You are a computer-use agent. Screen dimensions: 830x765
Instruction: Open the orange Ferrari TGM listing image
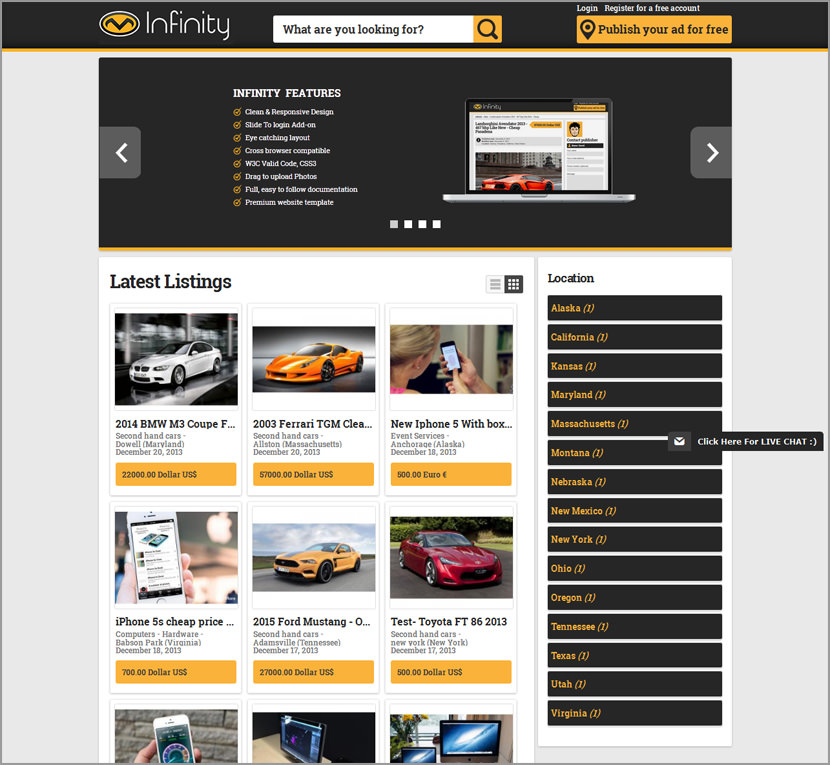point(314,359)
